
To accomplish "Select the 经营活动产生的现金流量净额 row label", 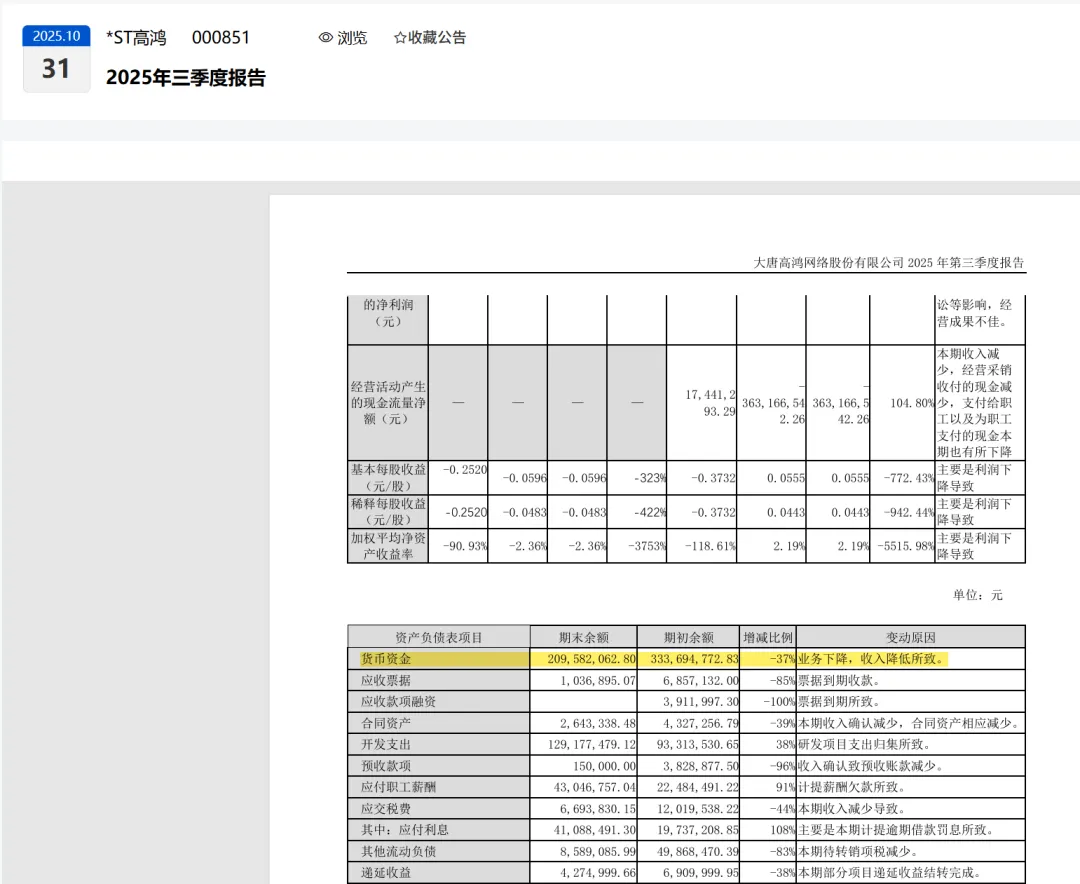I will pos(388,402).
